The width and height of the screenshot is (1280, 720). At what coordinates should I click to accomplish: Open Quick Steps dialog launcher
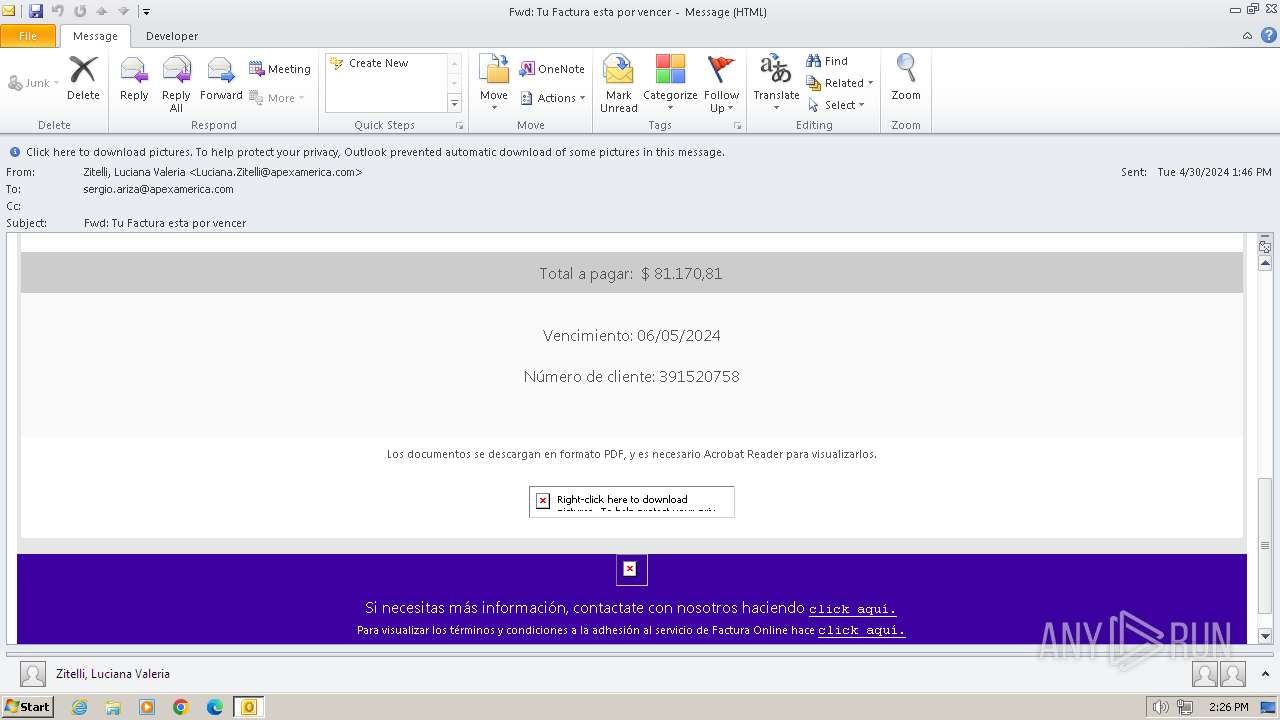[460, 126]
